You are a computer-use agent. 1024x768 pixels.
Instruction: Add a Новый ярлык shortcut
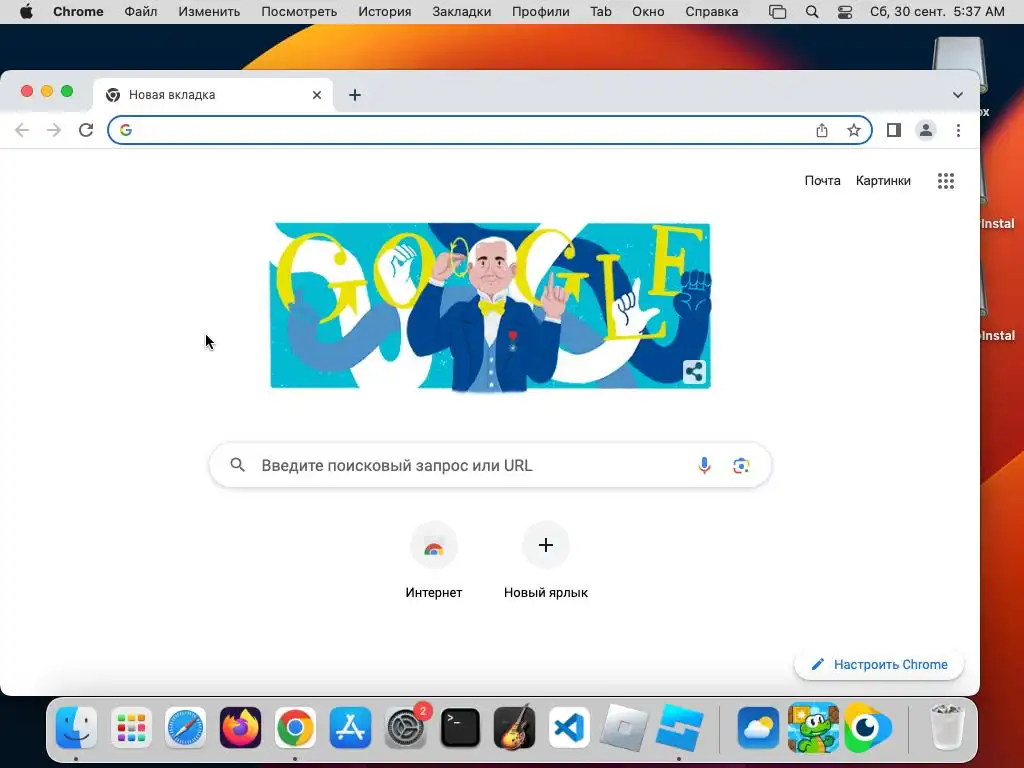546,560
